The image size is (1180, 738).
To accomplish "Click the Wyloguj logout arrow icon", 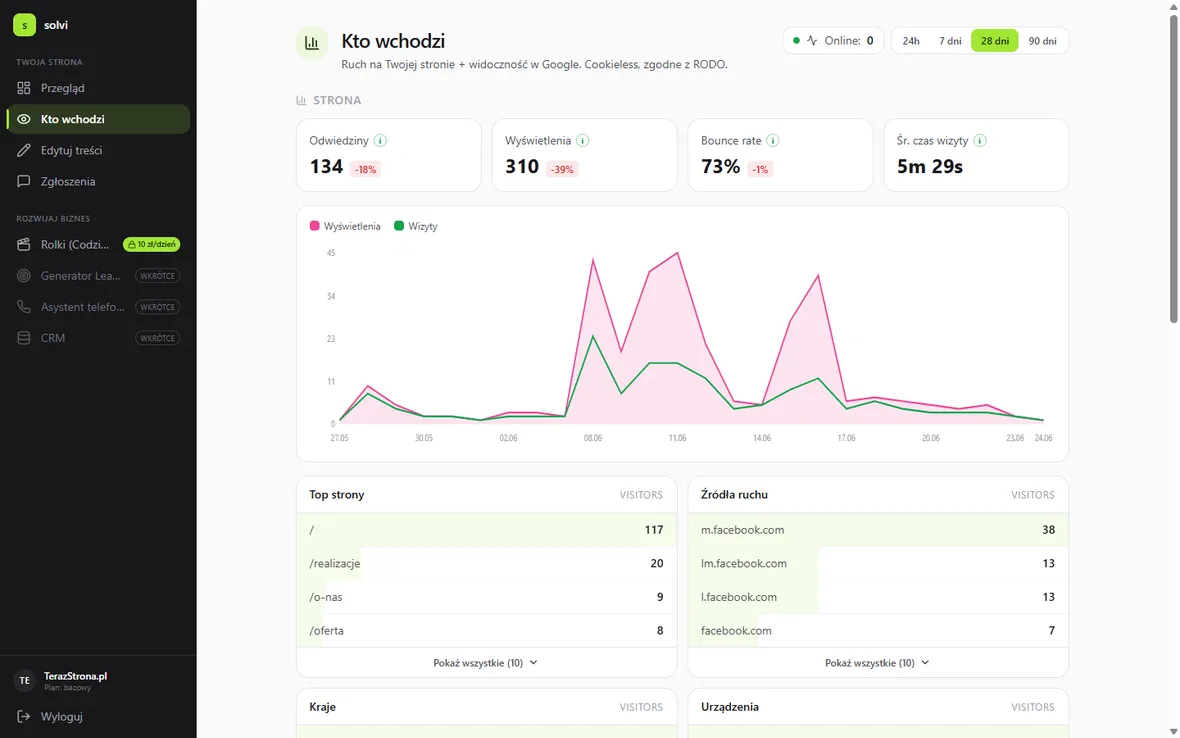I will click(x=23, y=716).
